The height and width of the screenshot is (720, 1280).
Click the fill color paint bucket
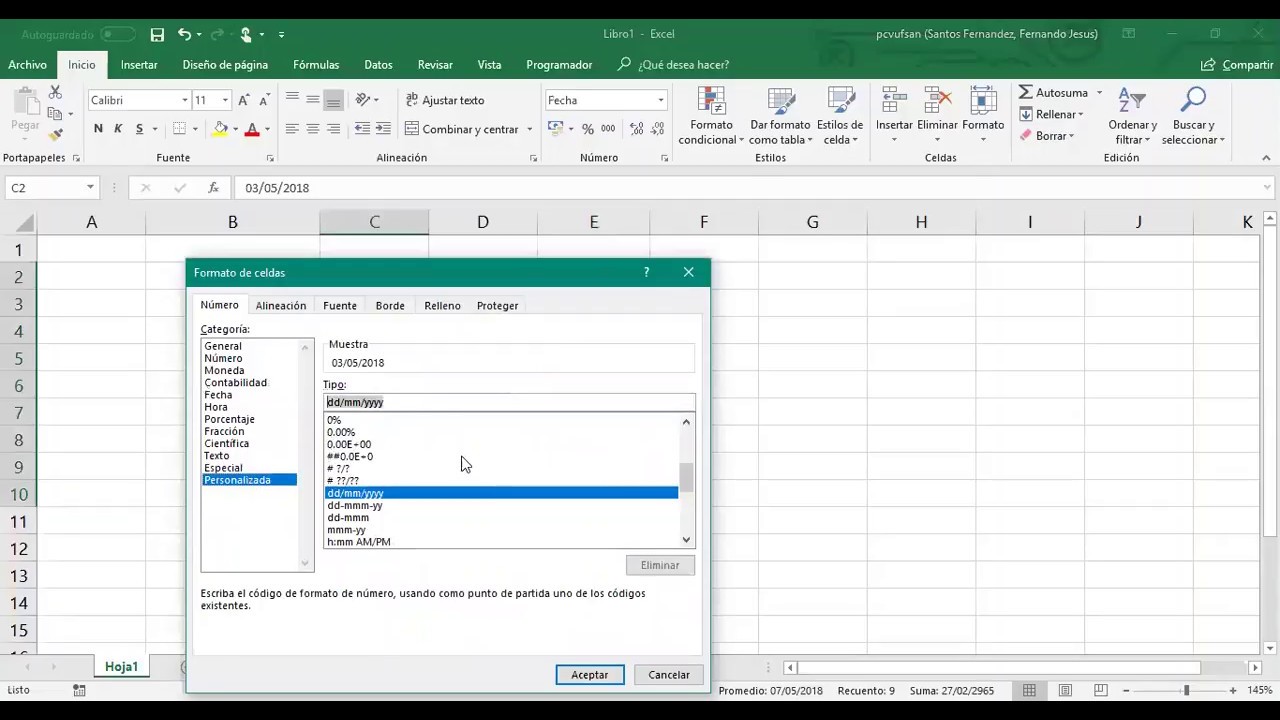(x=220, y=129)
